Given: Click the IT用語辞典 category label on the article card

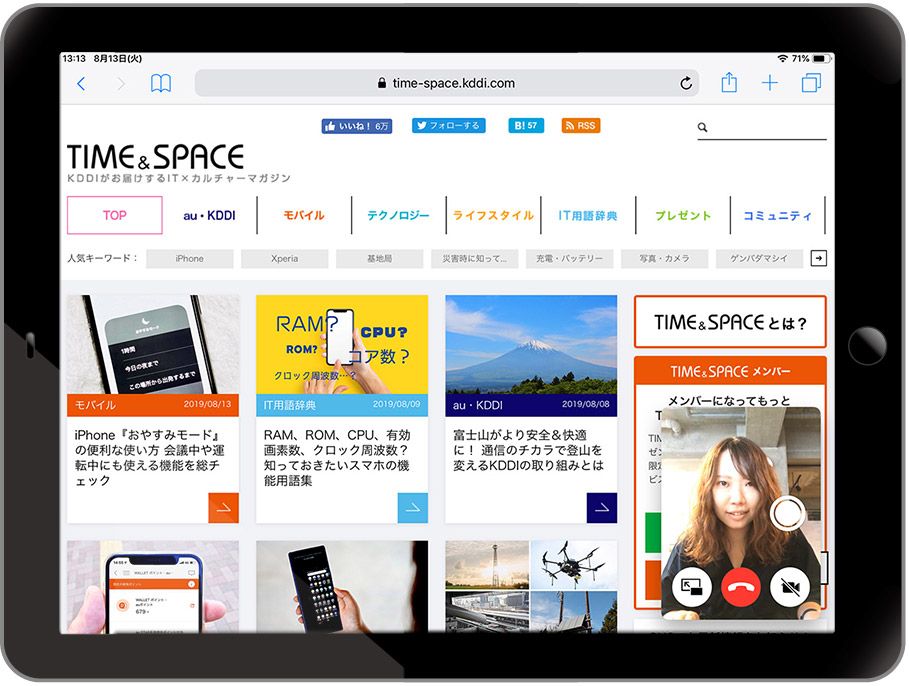Looking at the screenshot, I should (x=290, y=405).
